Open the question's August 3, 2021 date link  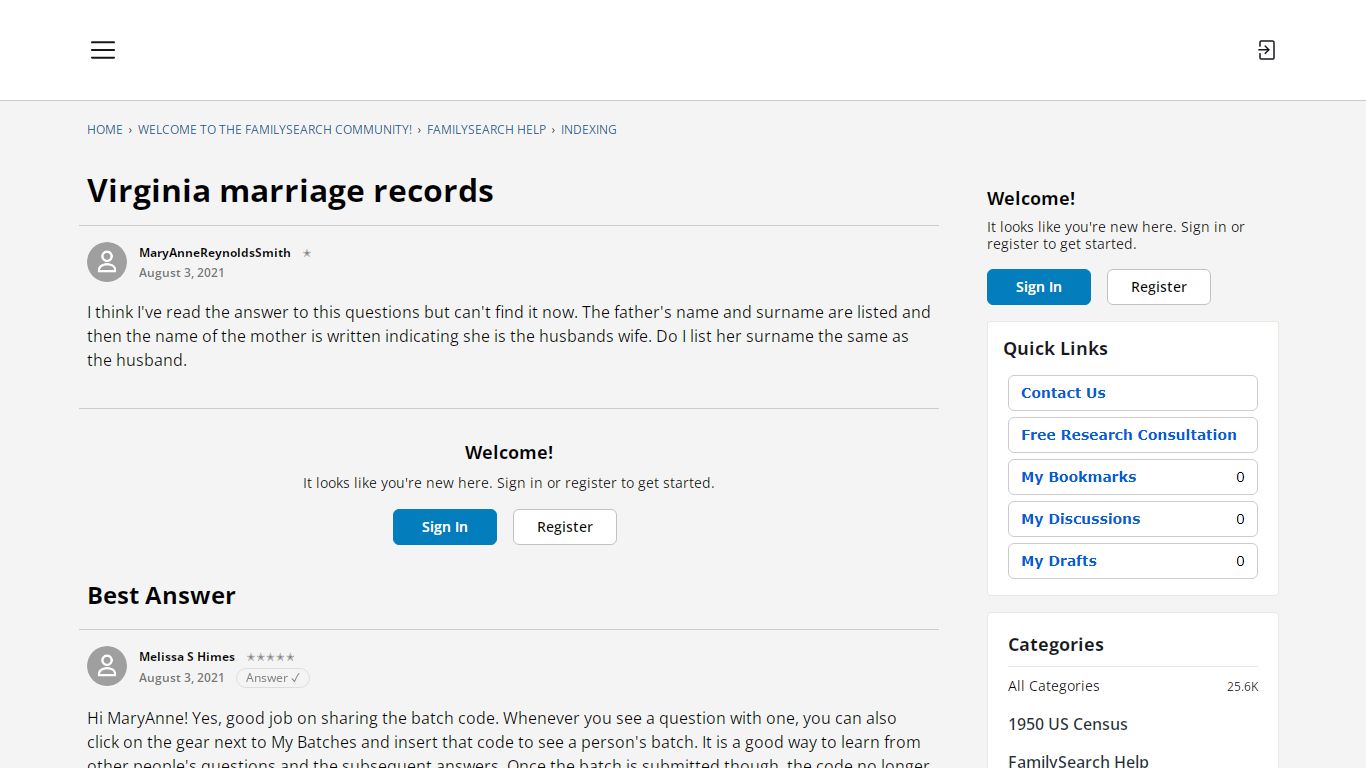pos(182,273)
